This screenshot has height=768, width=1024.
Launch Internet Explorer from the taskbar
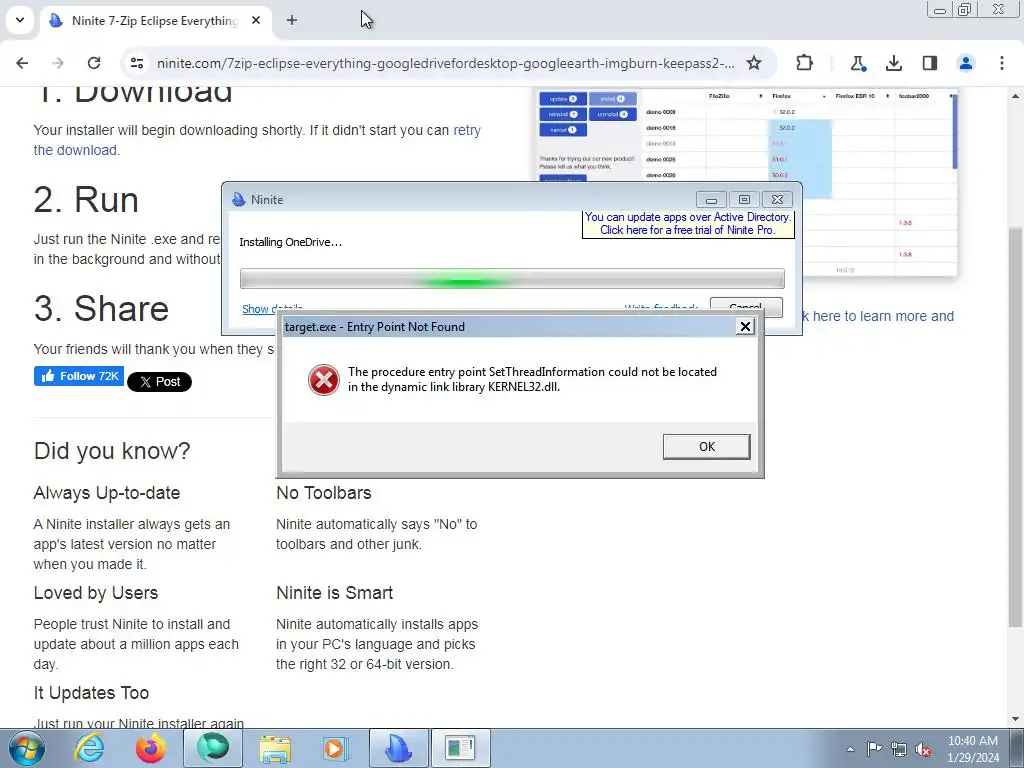(89, 748)
